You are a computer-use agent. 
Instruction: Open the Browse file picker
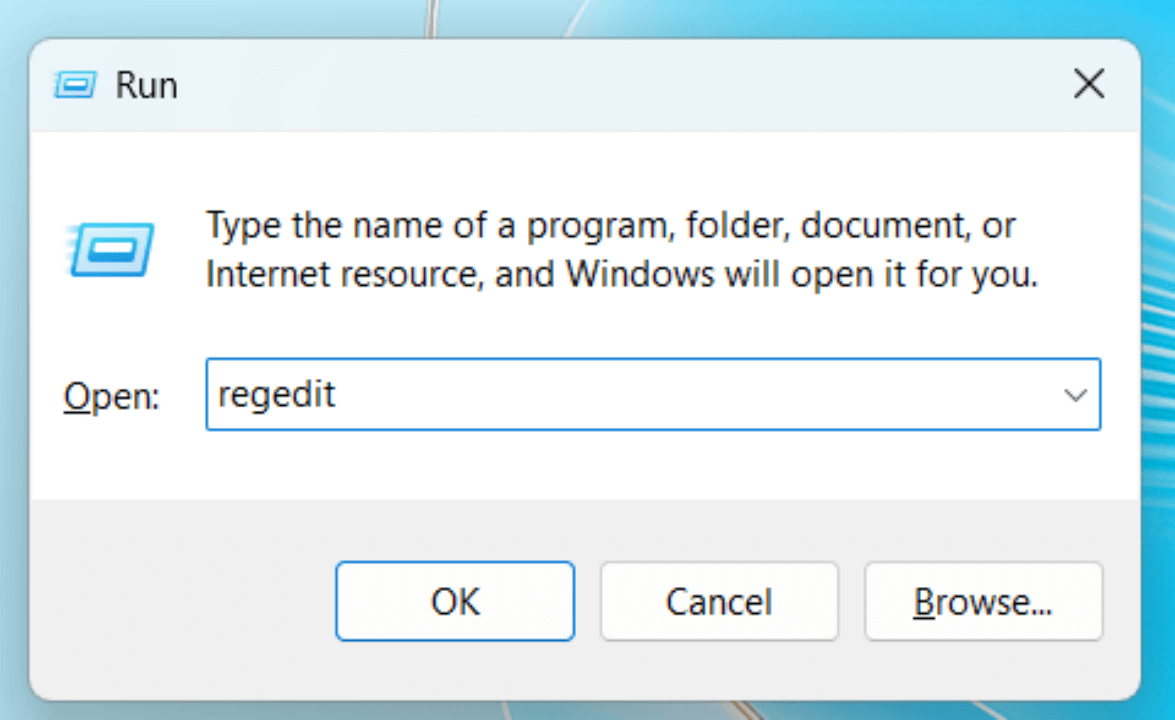tap(983, 601)
